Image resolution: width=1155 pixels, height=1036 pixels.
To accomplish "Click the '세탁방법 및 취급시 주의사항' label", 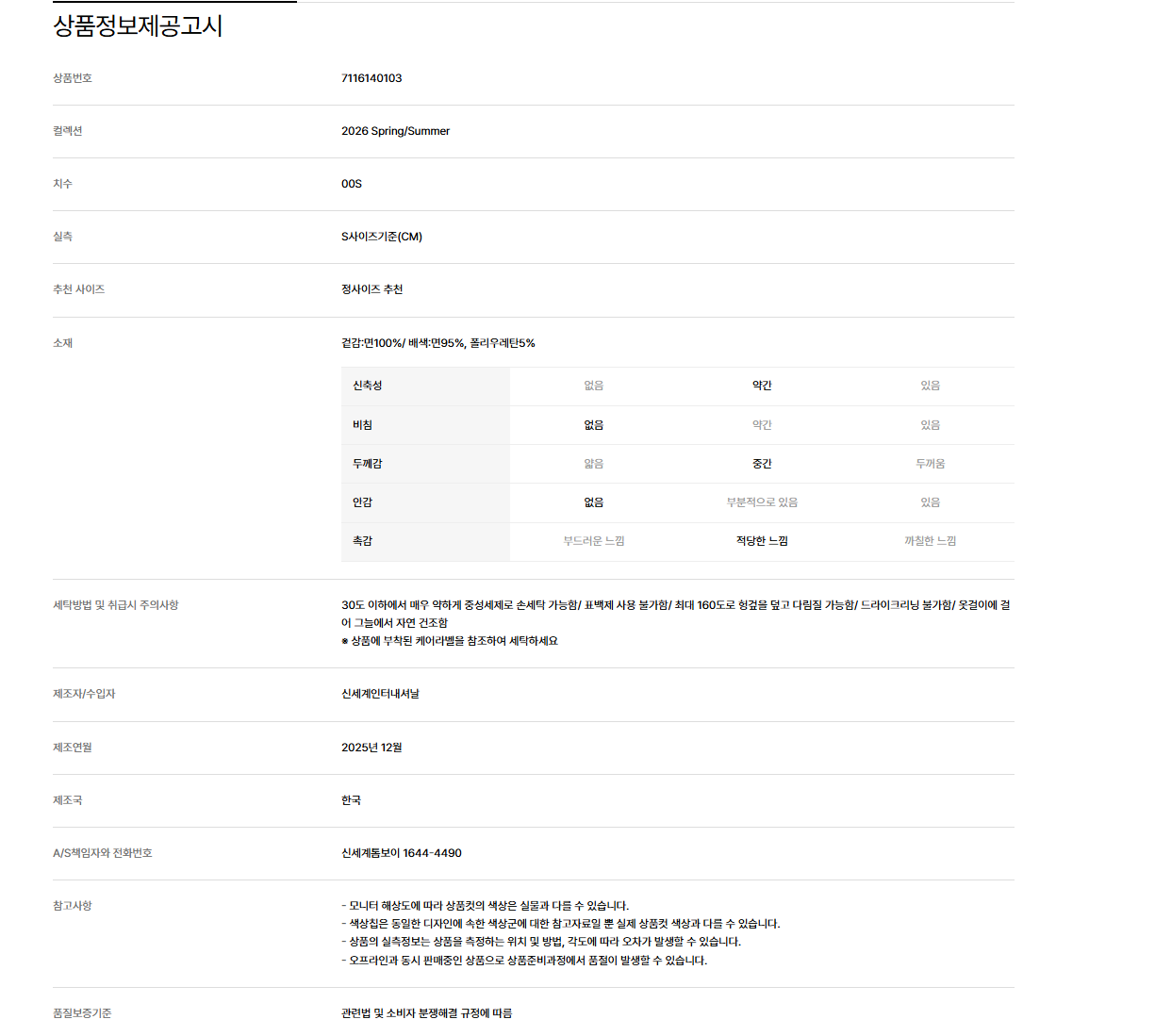I will 115,605.
